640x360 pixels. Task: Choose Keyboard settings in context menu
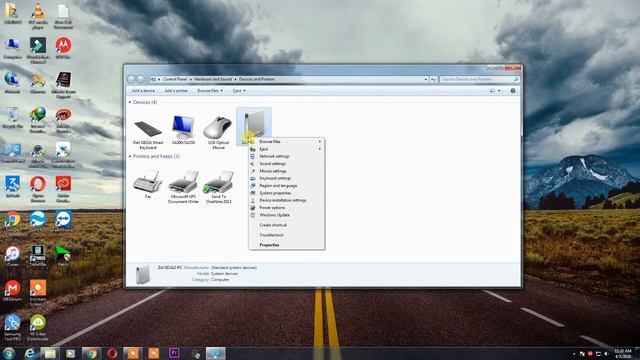pyautogui.click(x=287, y=178)
